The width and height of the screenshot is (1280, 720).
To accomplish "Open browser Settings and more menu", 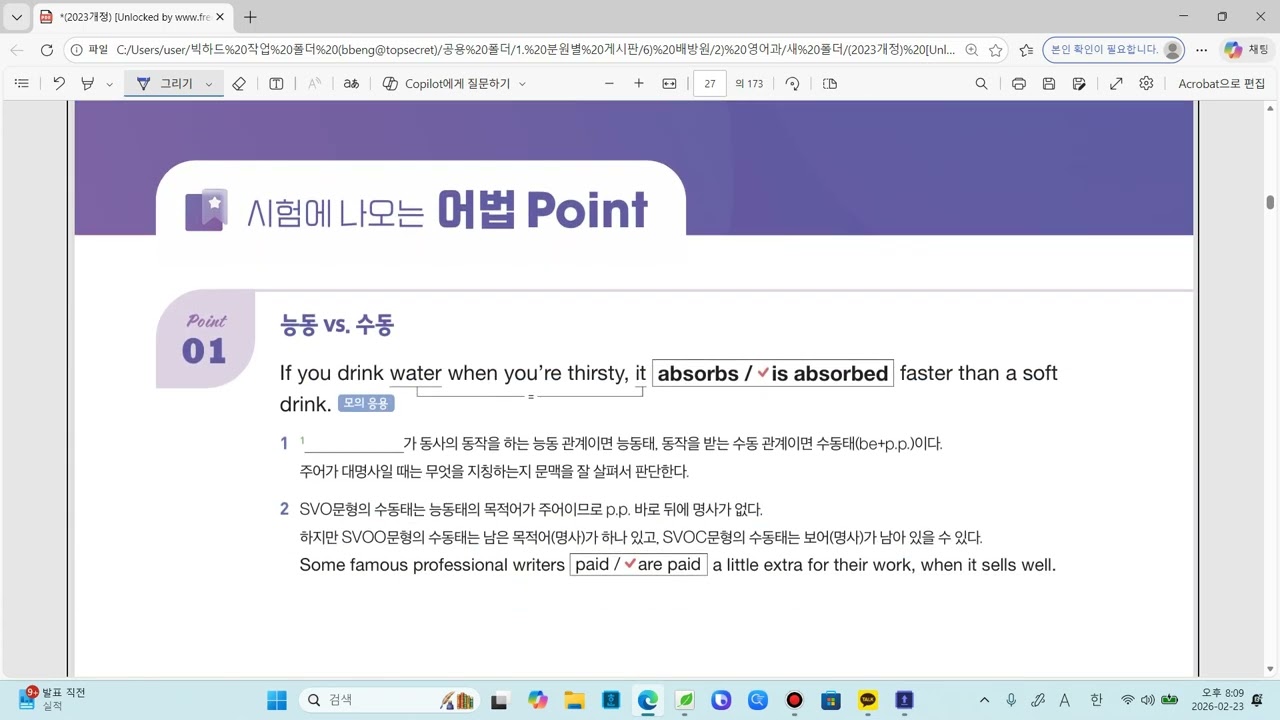I will pos(1201,50).
